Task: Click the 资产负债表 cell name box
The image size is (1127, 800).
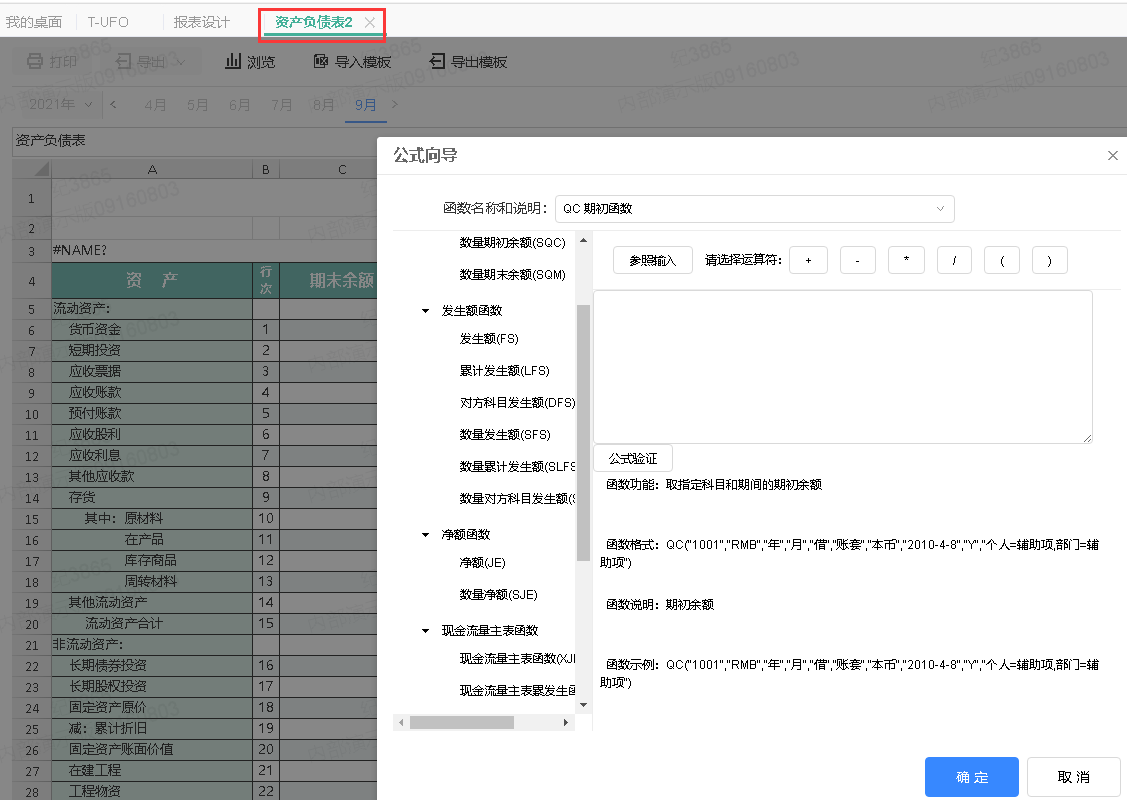Action: point(194,141)
